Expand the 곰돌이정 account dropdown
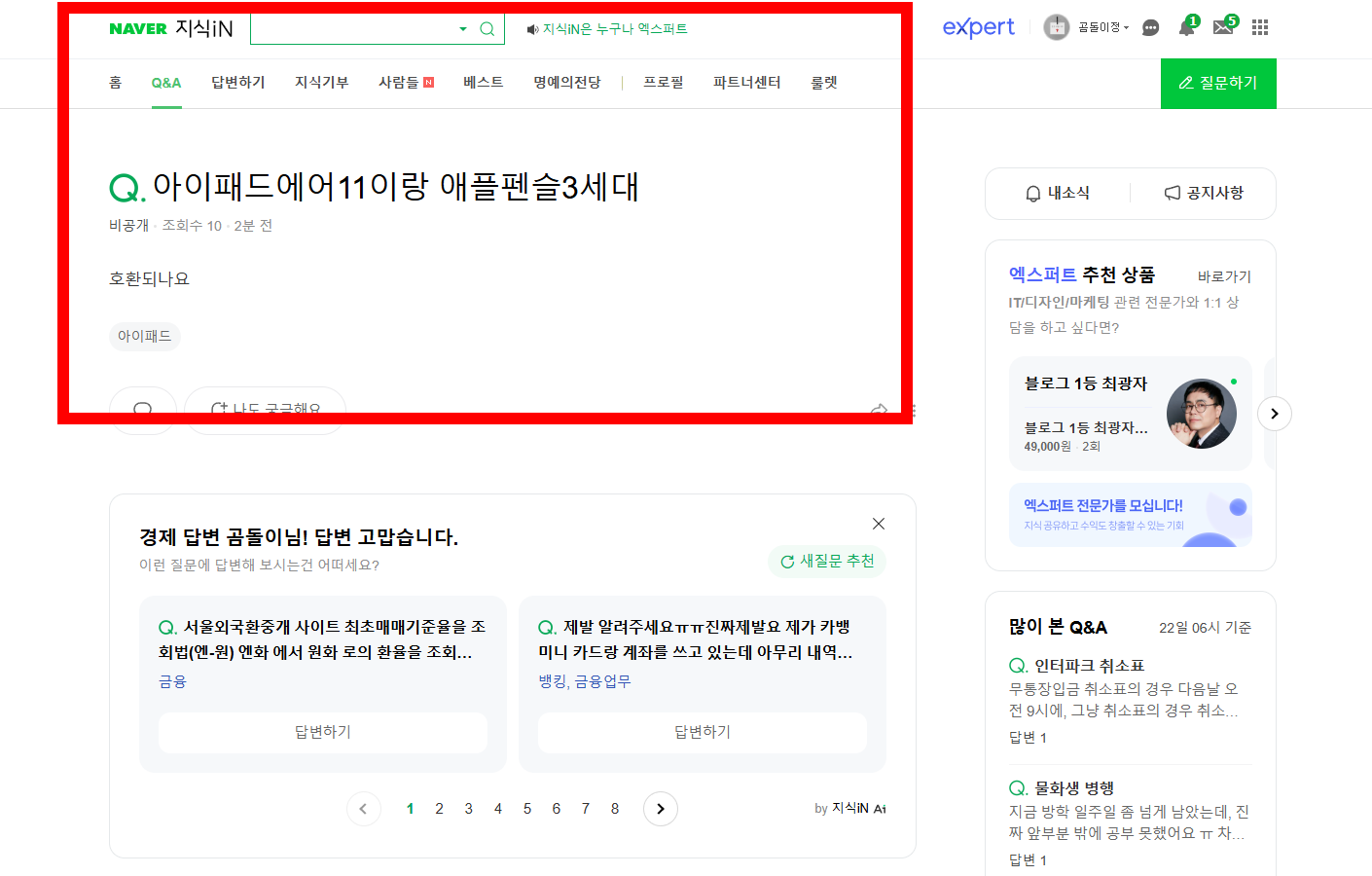The image size is (1372, 876). coord(1103,27)
